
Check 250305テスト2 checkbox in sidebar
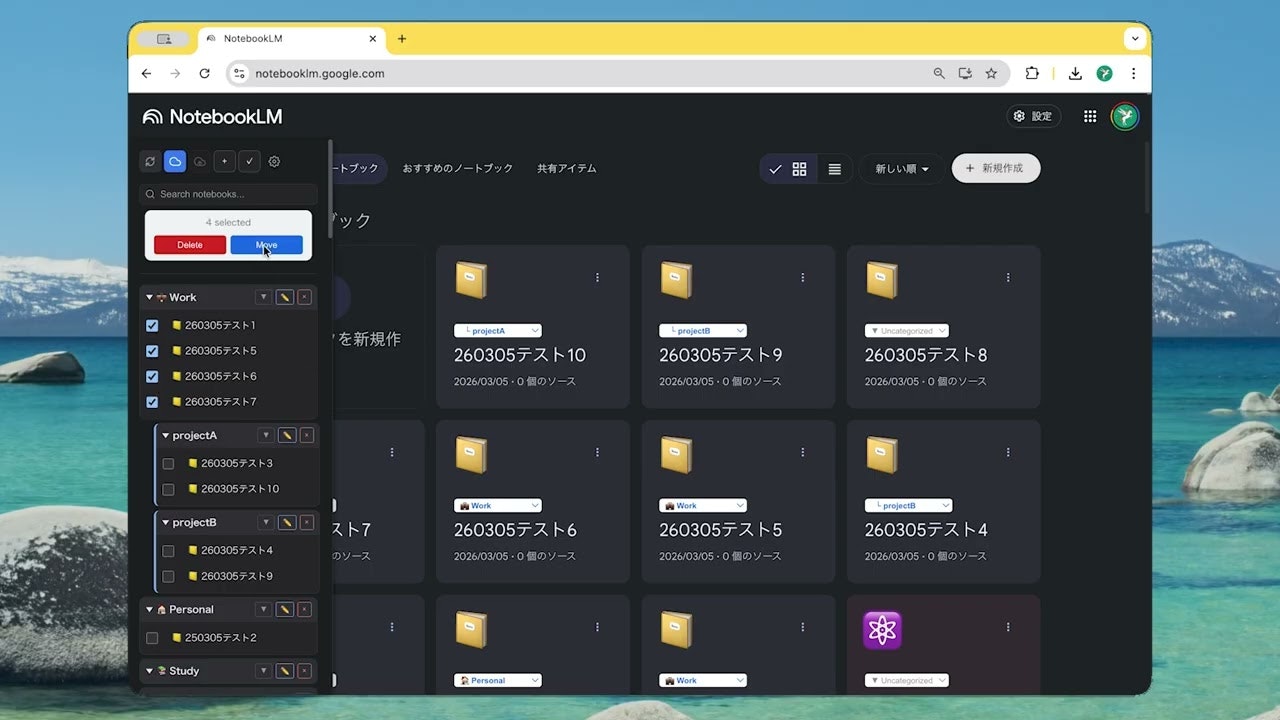point(152,637)
